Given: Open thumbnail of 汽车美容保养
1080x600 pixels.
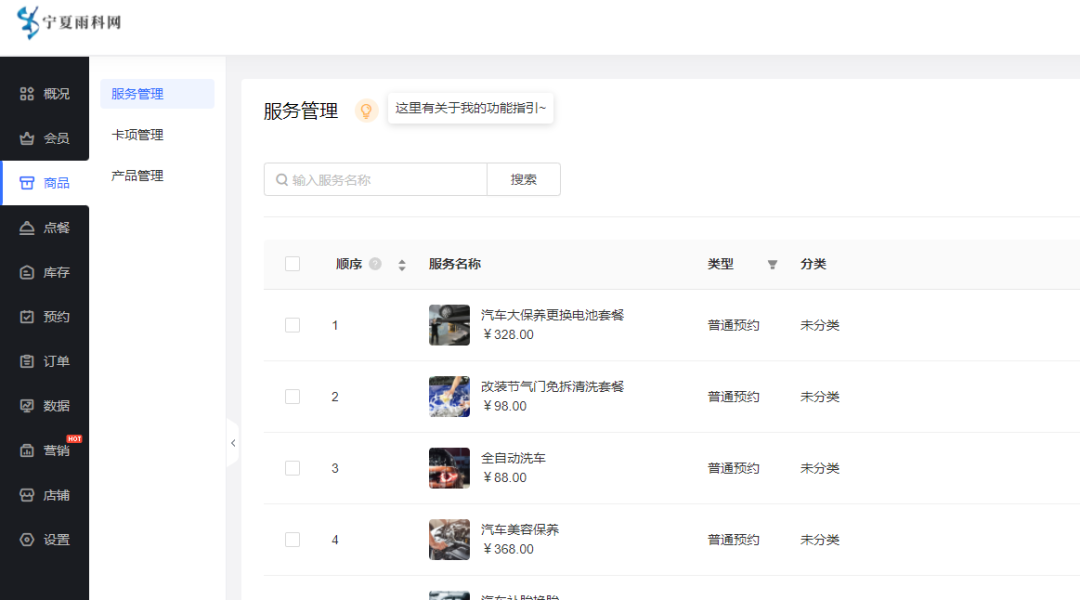Looking at the screenshot, I should pos(449,539).
